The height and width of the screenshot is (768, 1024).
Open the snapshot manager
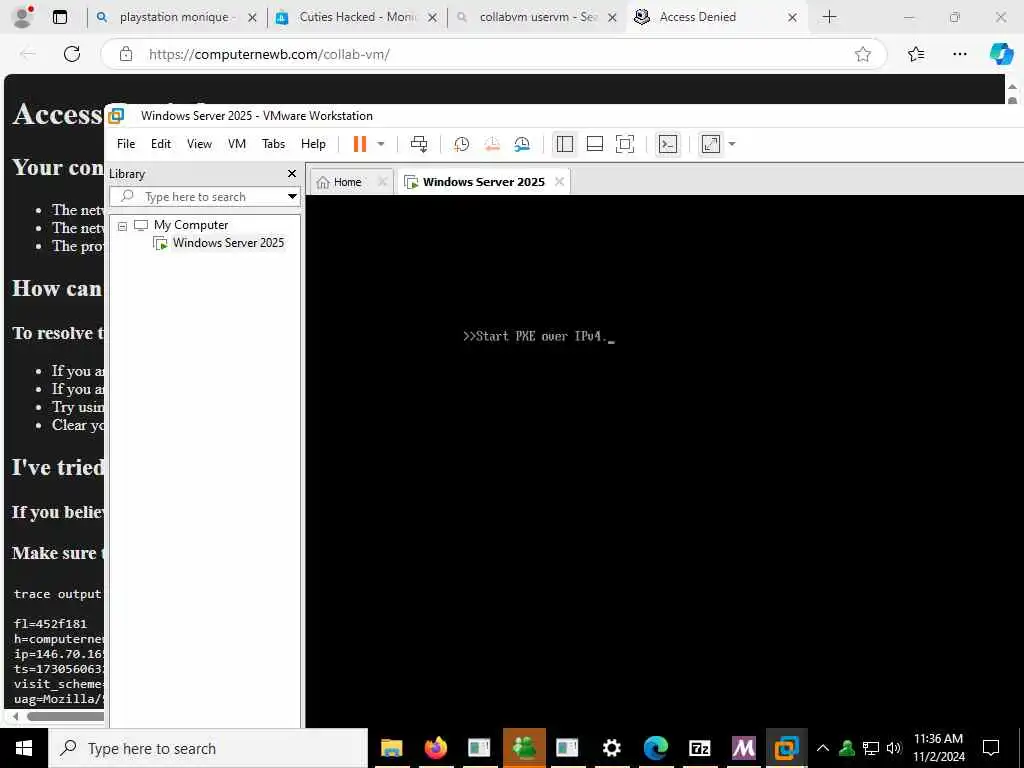[522, 144]
